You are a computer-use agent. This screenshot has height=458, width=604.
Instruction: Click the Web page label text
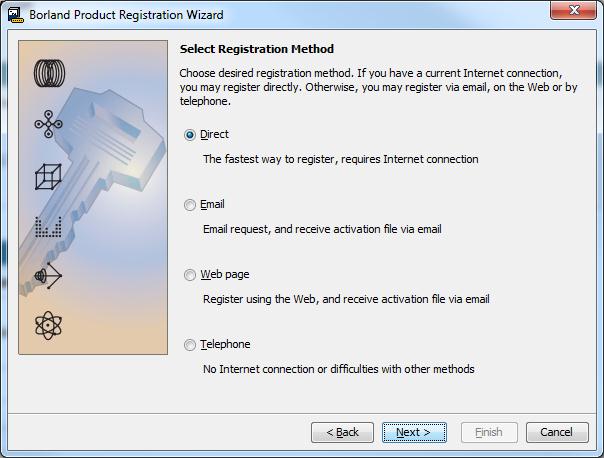(x=224, y=274)
